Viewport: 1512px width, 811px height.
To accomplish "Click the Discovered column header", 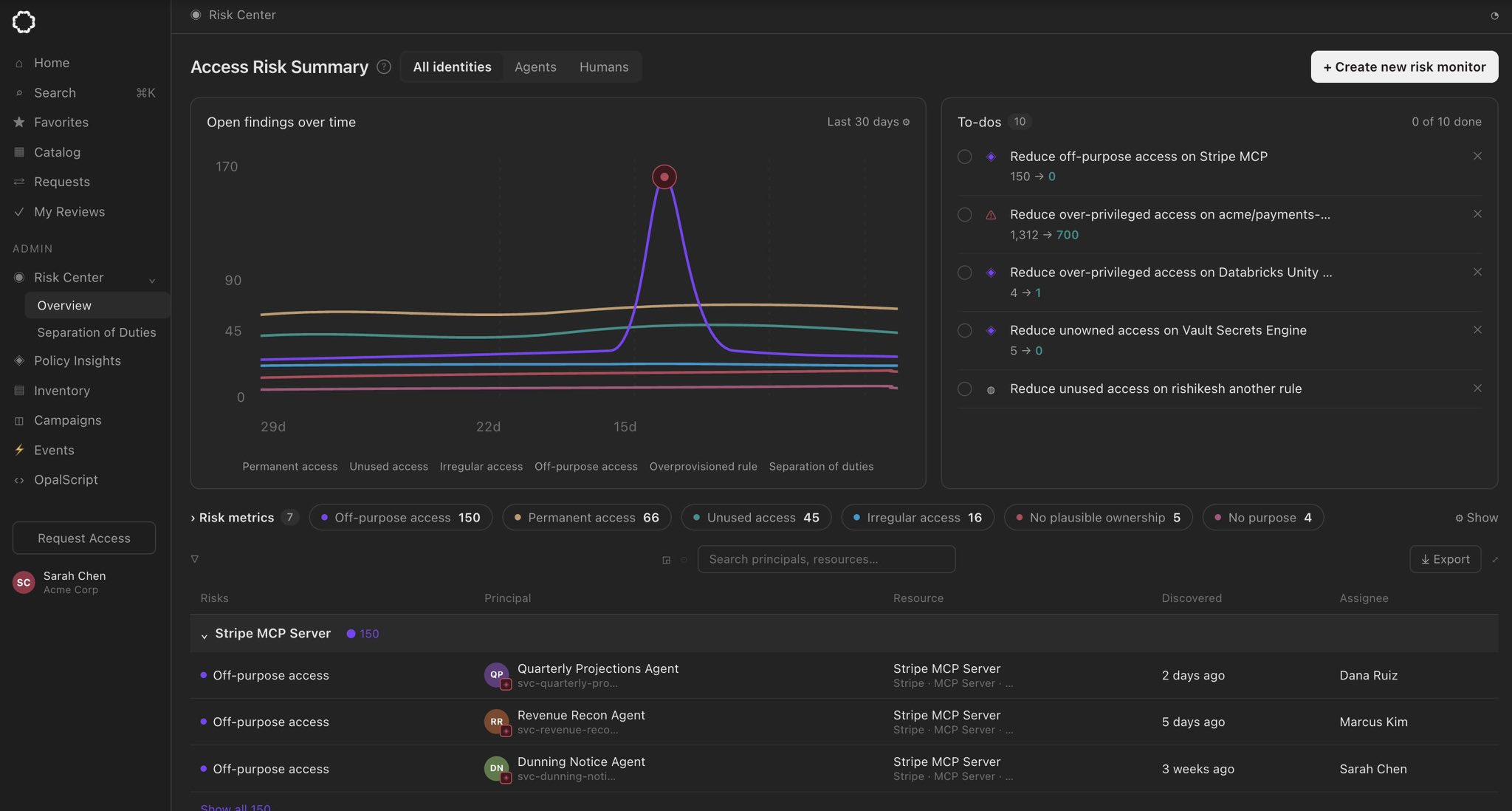I will [x=1192, y=598].
